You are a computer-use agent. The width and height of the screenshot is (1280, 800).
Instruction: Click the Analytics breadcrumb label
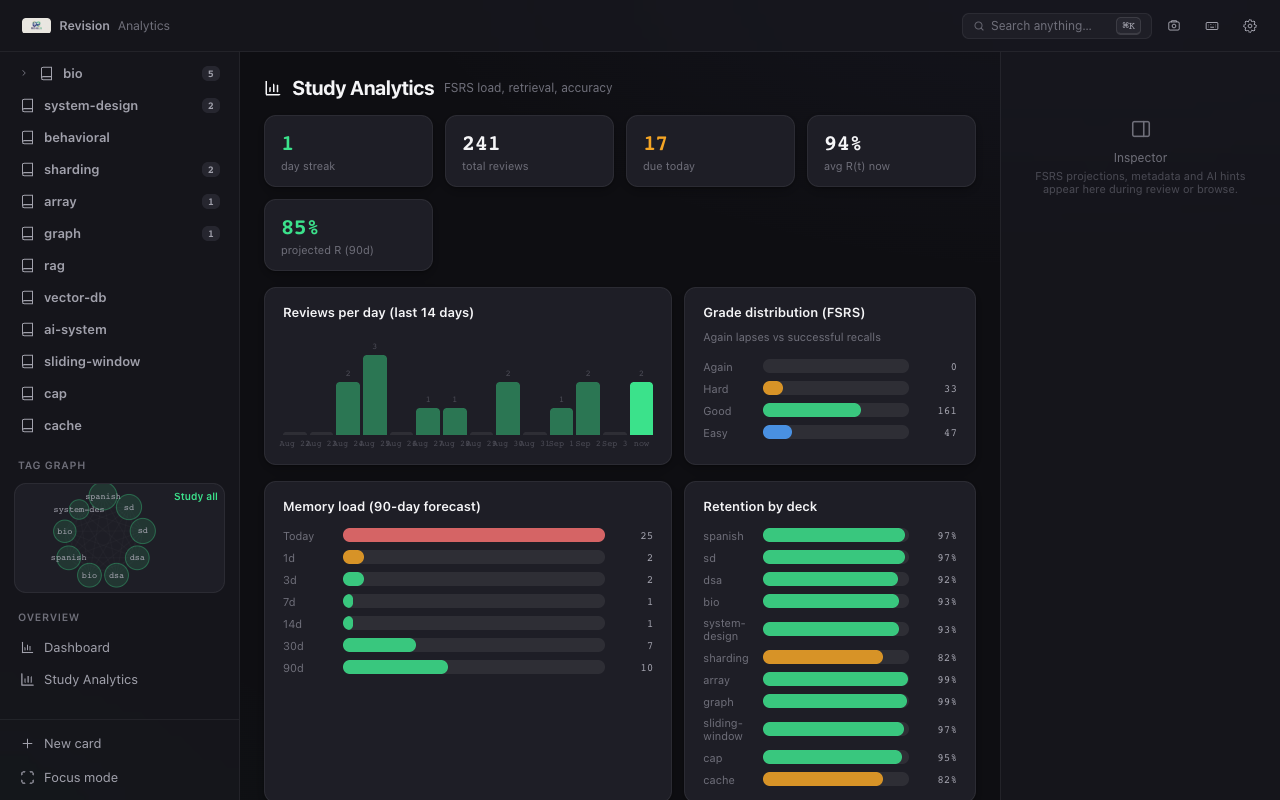pyautogui.click(x=144, y=26)
